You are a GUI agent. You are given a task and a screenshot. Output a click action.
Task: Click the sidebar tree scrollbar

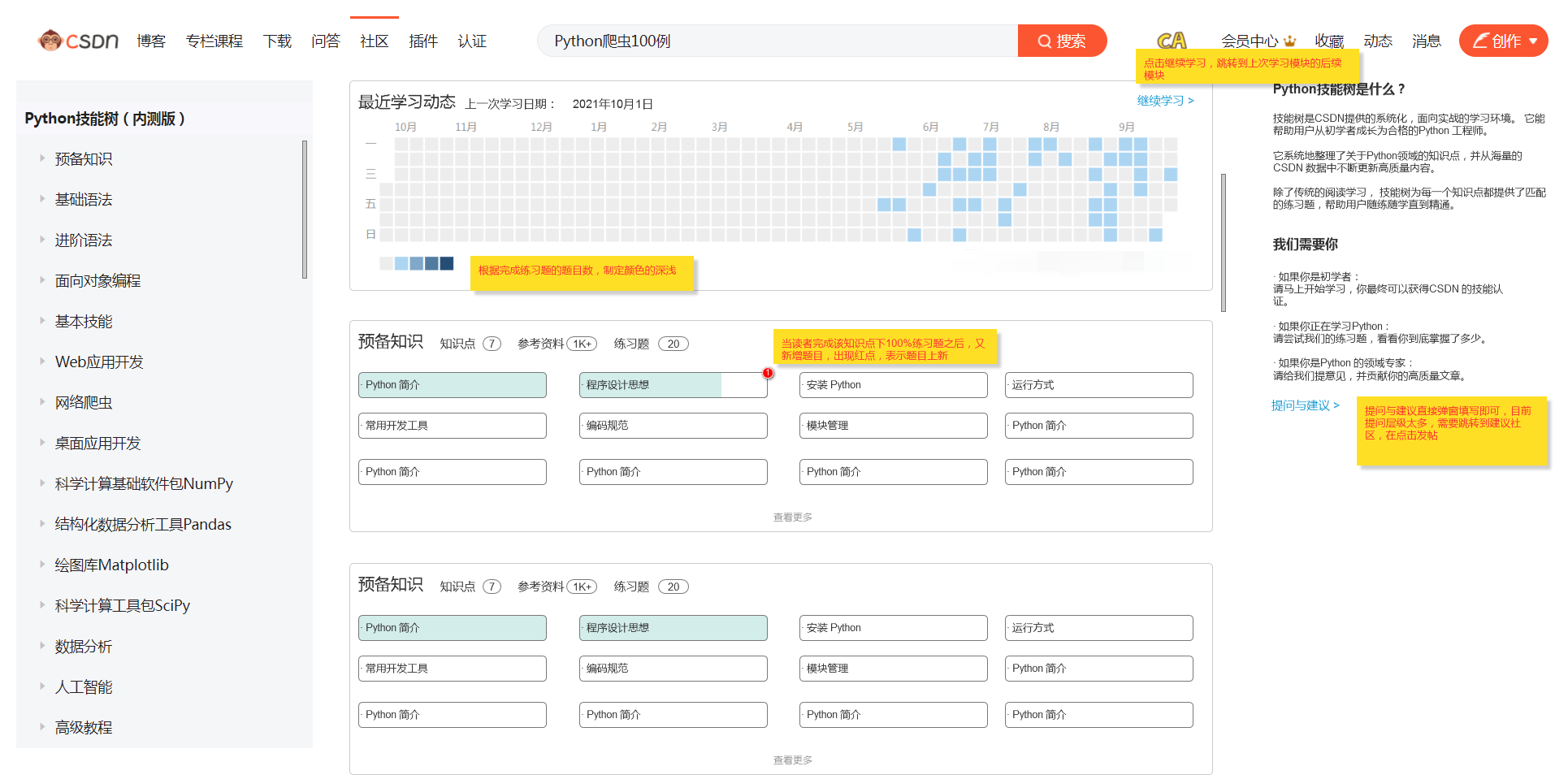pos(305,210)
